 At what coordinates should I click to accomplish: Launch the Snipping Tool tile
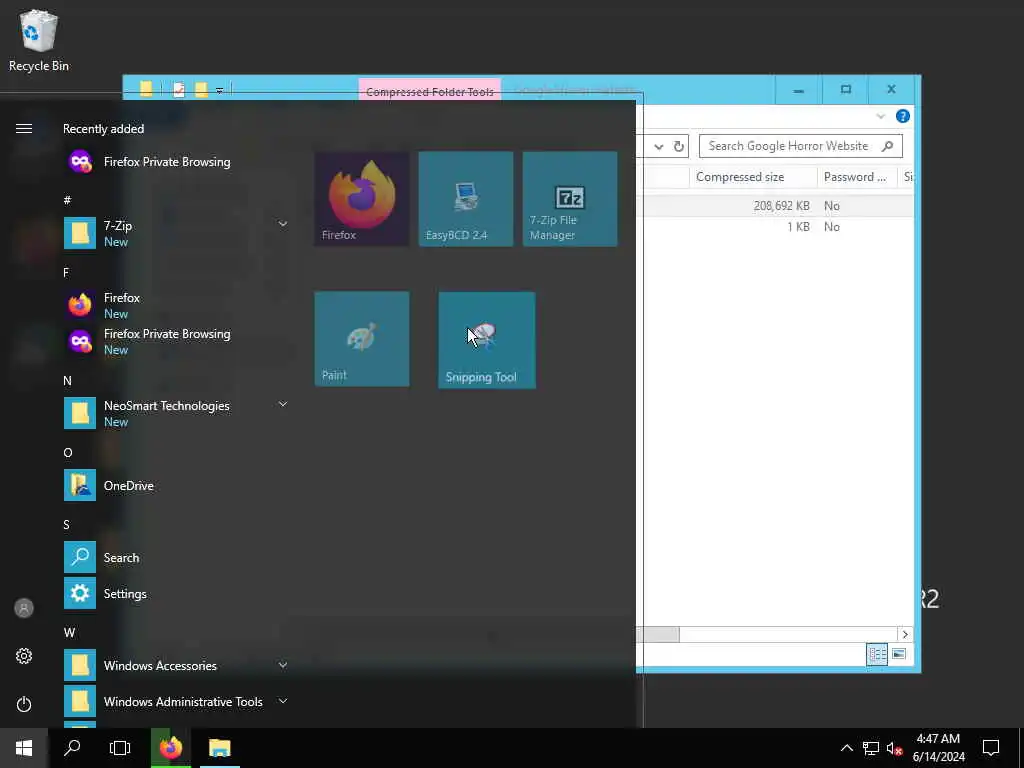click(487, 340)
